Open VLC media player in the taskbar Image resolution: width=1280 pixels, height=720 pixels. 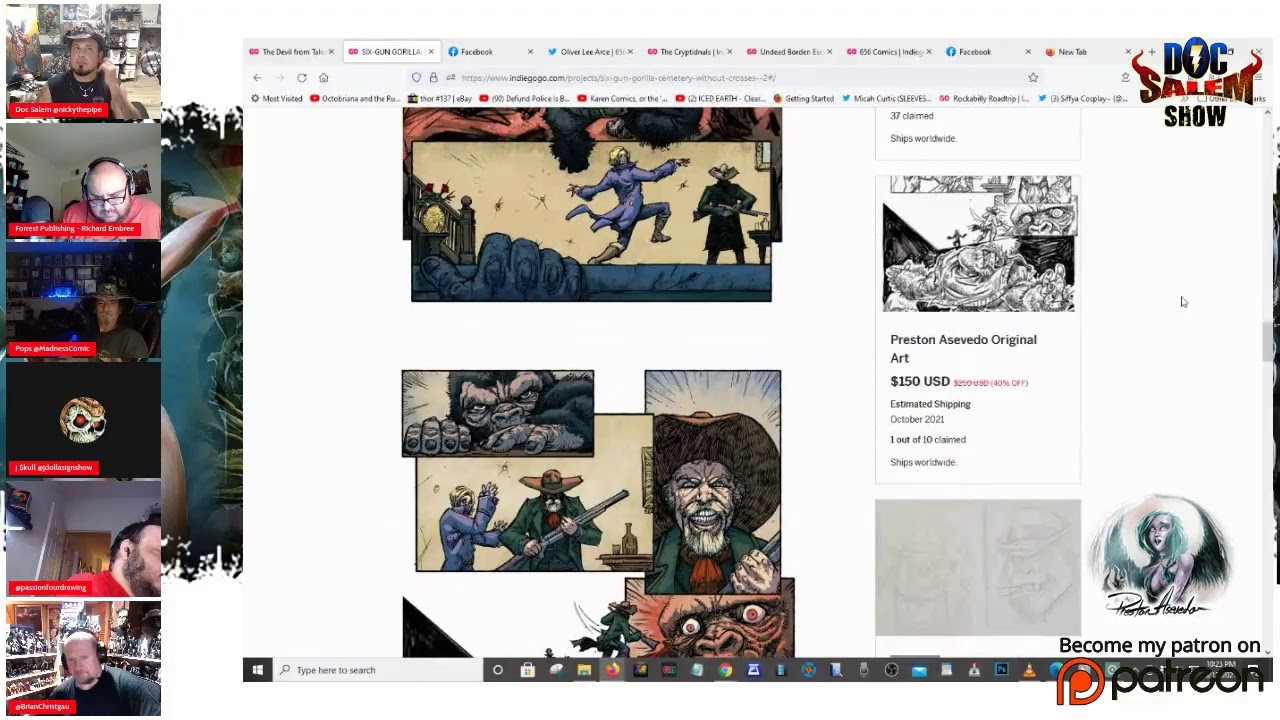tap(1029, 670)
